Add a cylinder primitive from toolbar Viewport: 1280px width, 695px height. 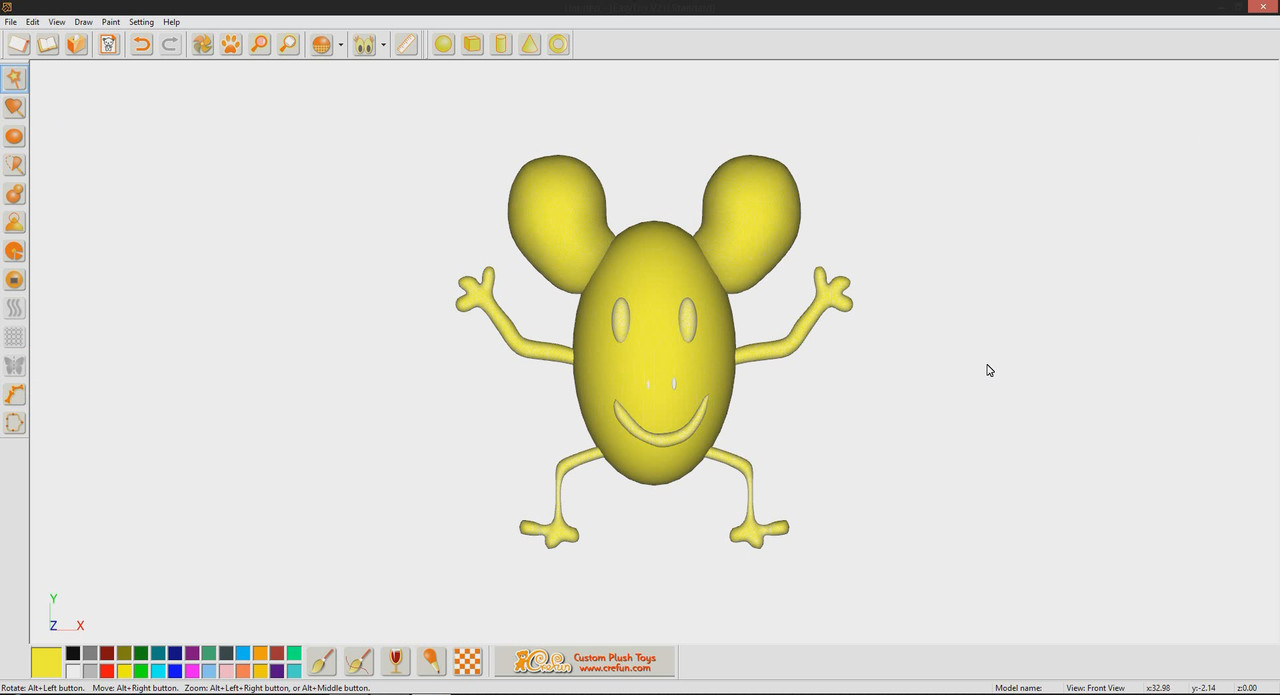(501, 44)
